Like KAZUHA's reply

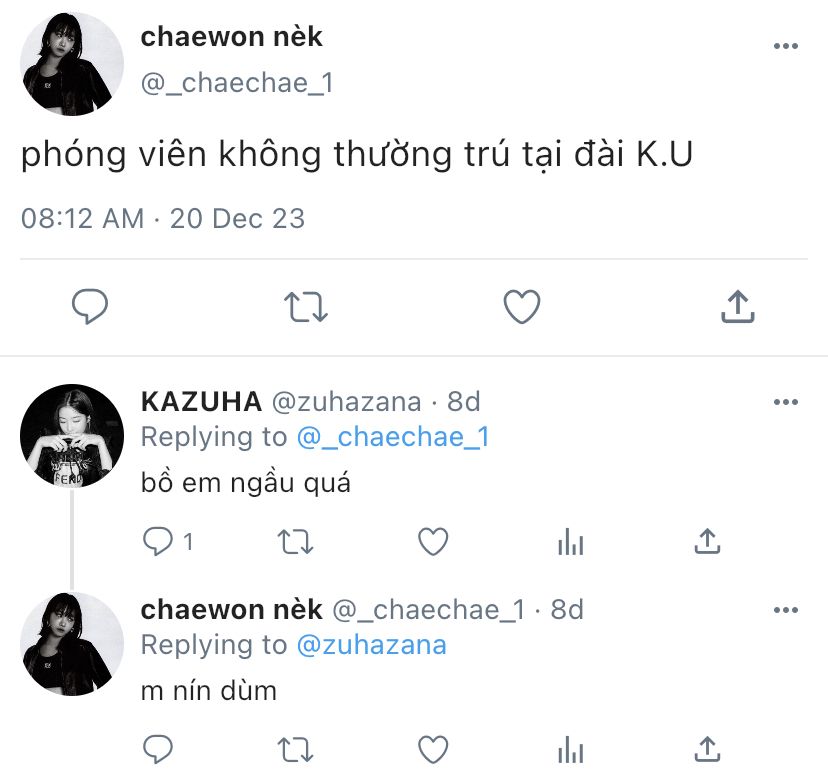[x=433, y=542]
